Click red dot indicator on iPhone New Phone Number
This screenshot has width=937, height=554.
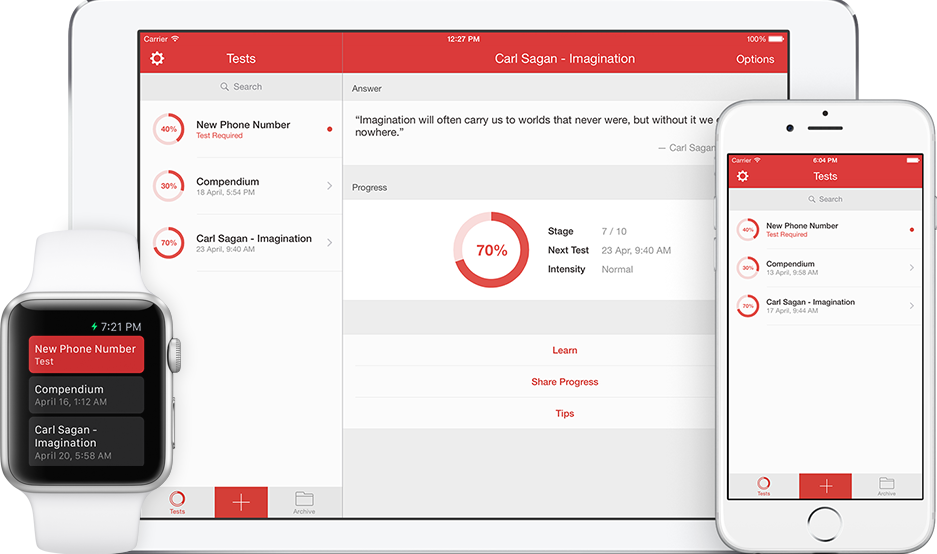coord(911,229)
